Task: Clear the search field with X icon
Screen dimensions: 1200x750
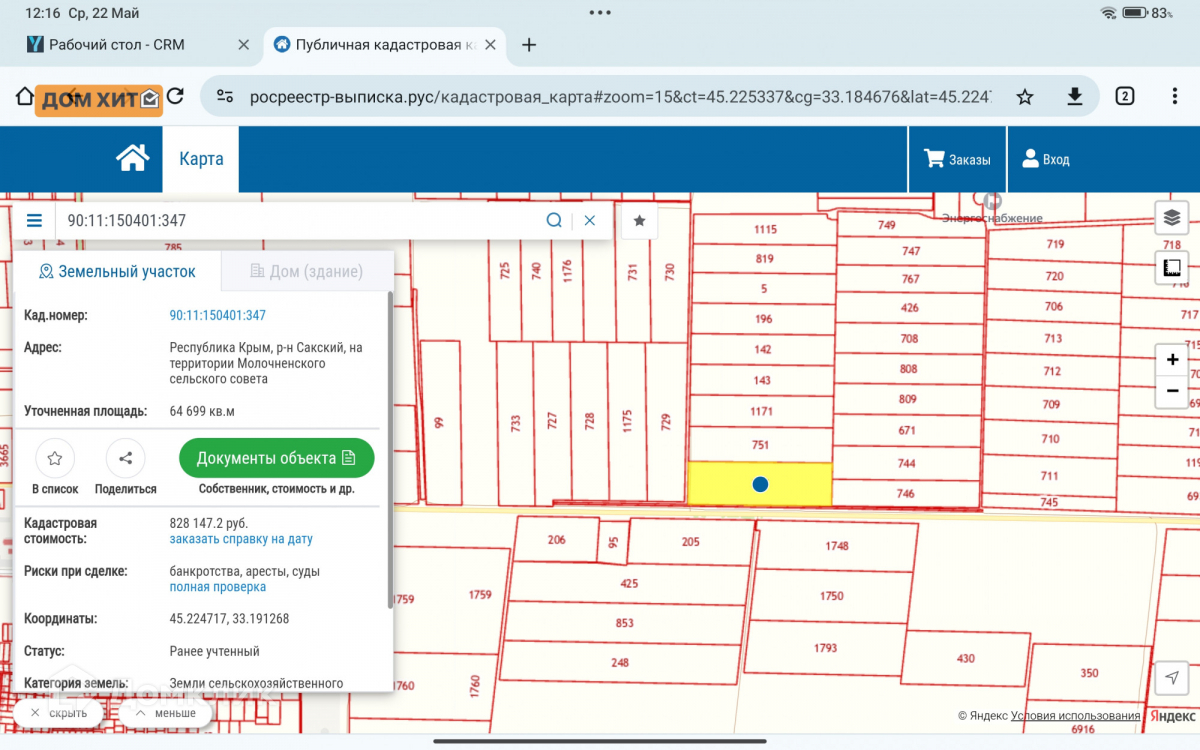Action: click(590, 221)
